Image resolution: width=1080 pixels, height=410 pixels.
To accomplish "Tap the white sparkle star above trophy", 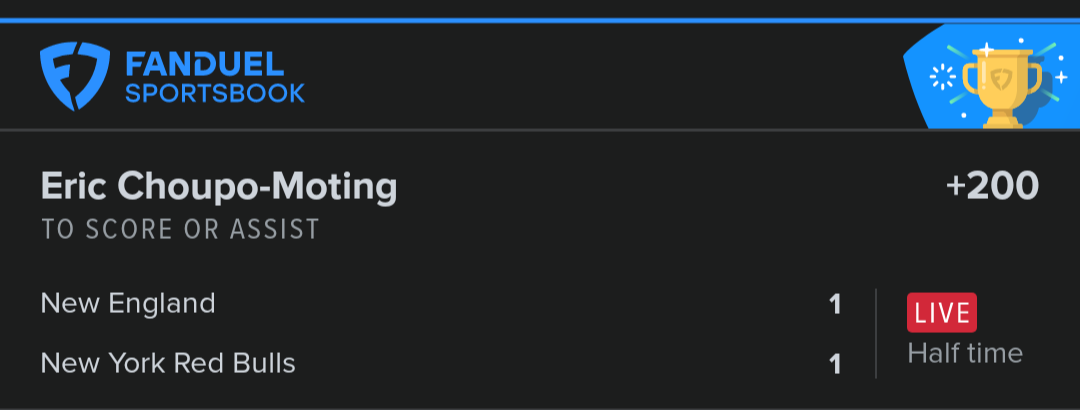I will pyautogui.click(x=986, y=49).
